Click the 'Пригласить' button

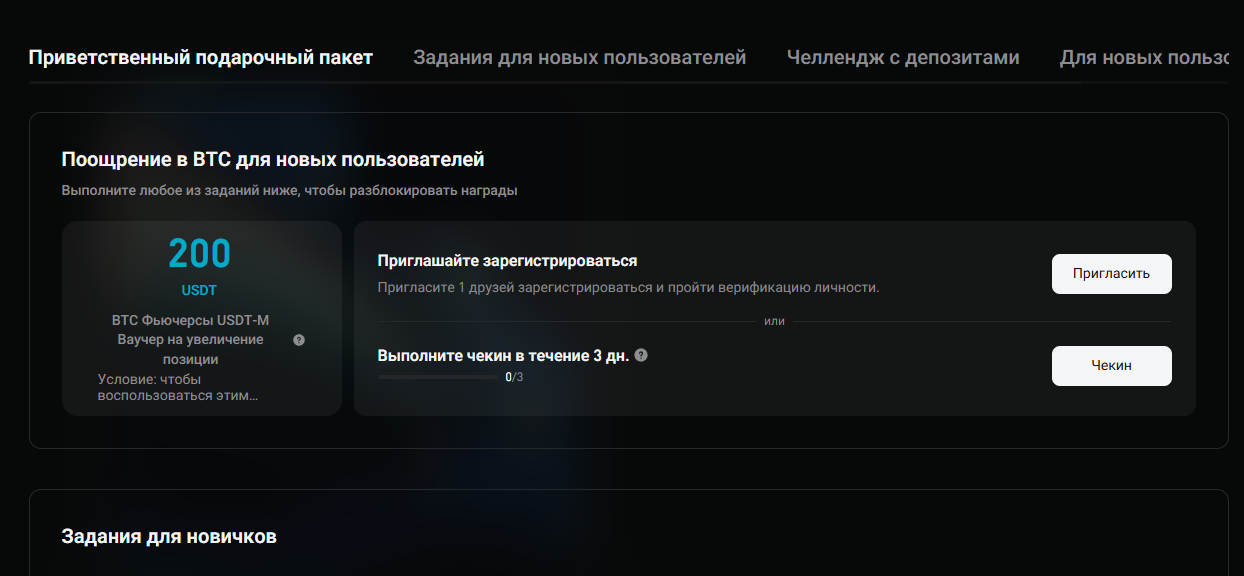click(x=1111, y=274)
